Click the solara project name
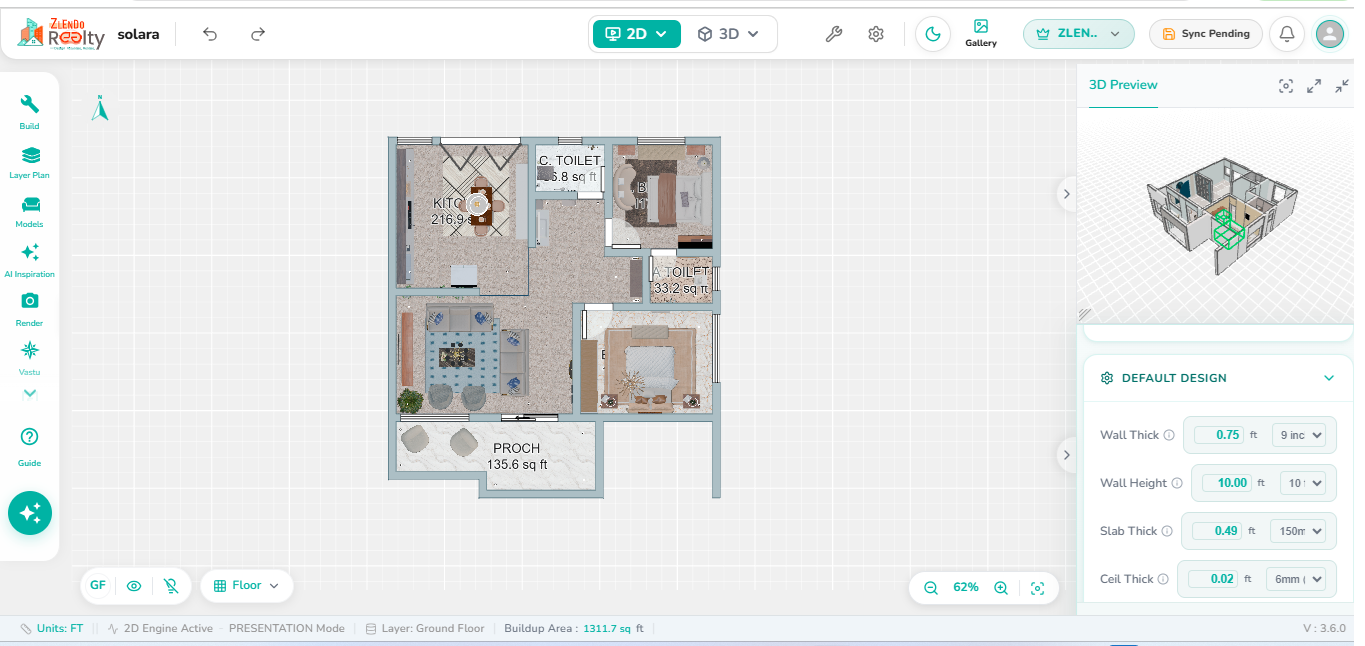This screenshot has height=646, width=1365. [x=138, y=34]
